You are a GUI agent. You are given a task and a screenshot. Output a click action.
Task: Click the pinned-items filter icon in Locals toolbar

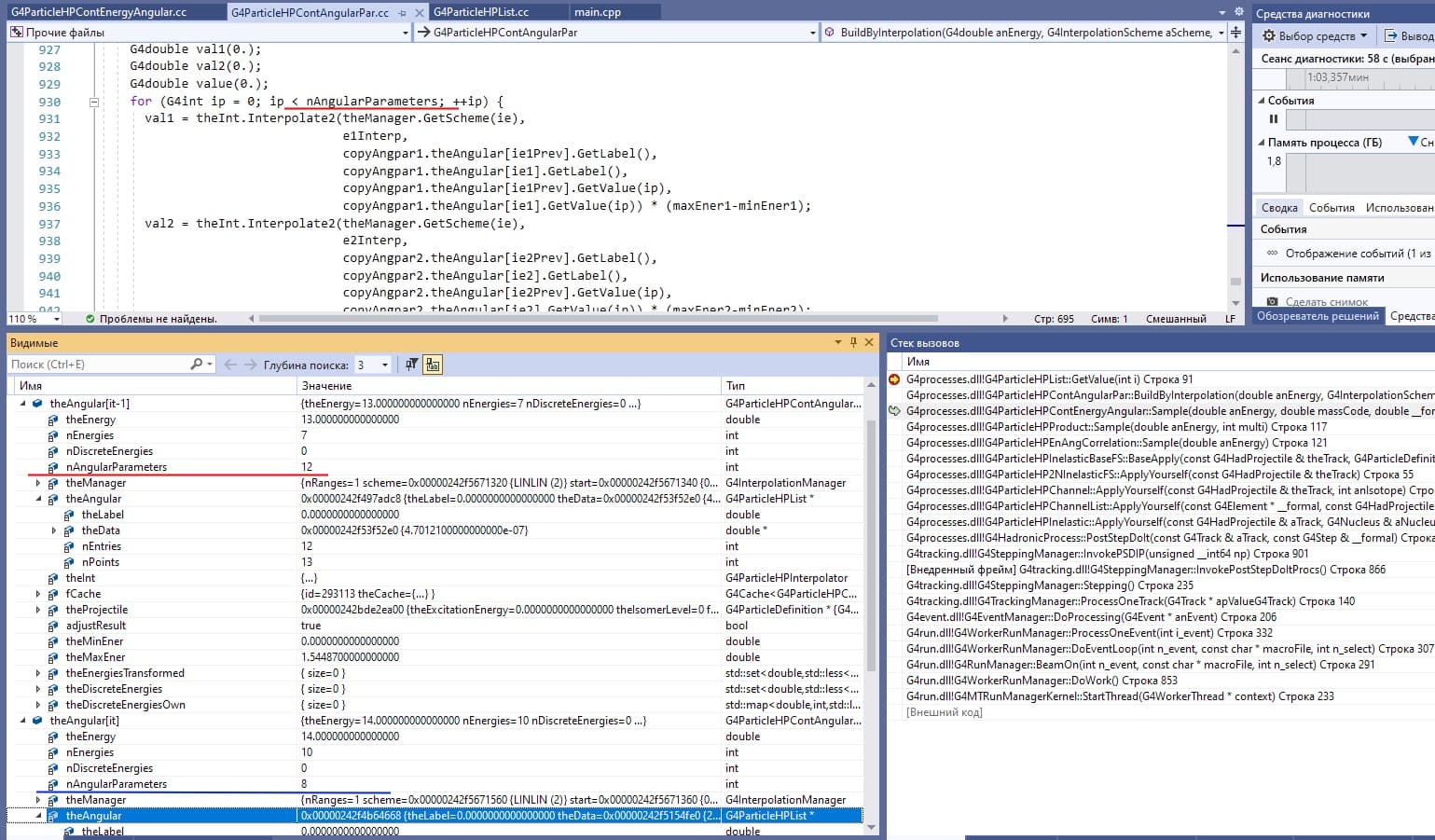pos(411,365)
